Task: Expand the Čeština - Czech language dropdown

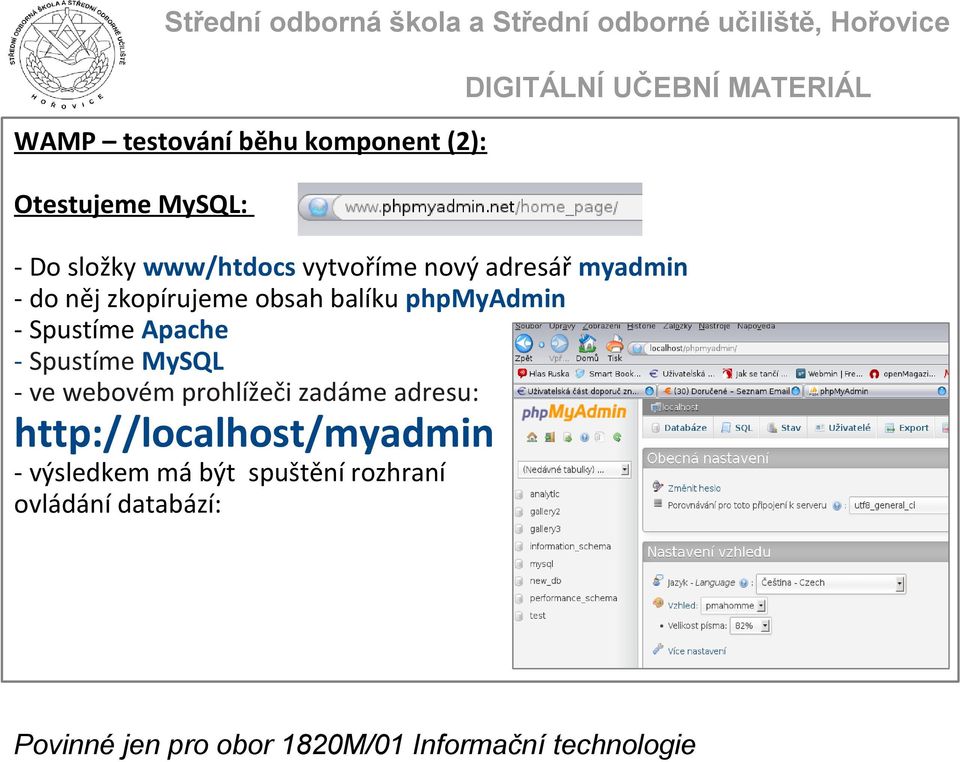Action: pyautogui.click(x=831, y=583)
